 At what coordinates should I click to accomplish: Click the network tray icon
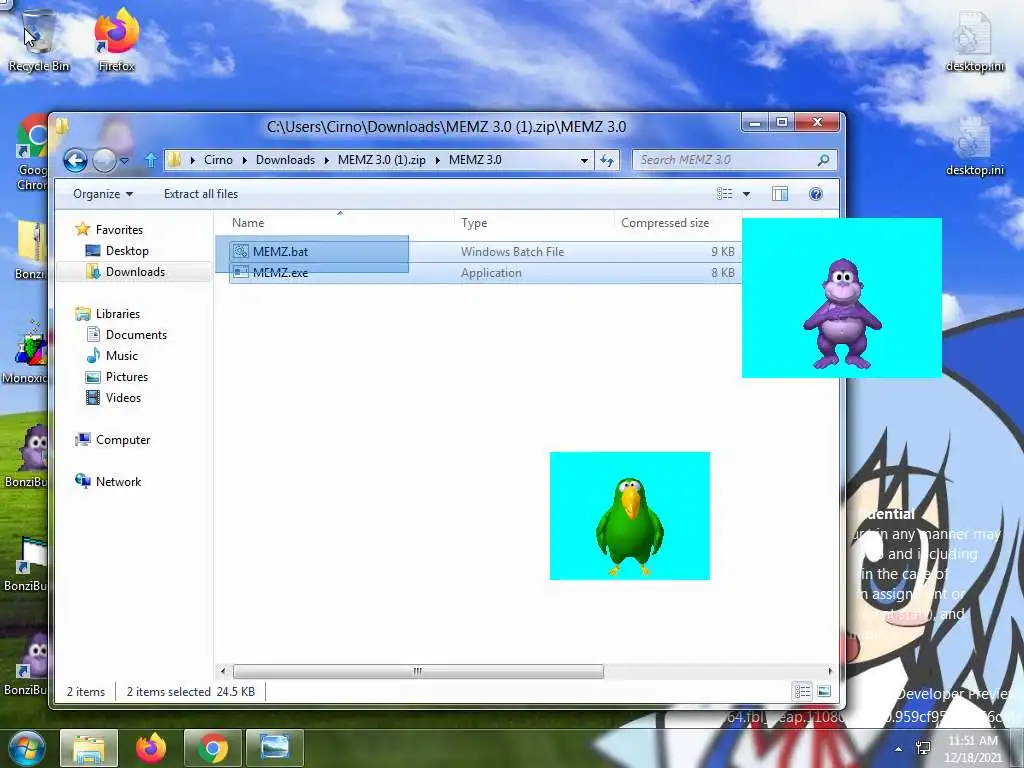923,748
